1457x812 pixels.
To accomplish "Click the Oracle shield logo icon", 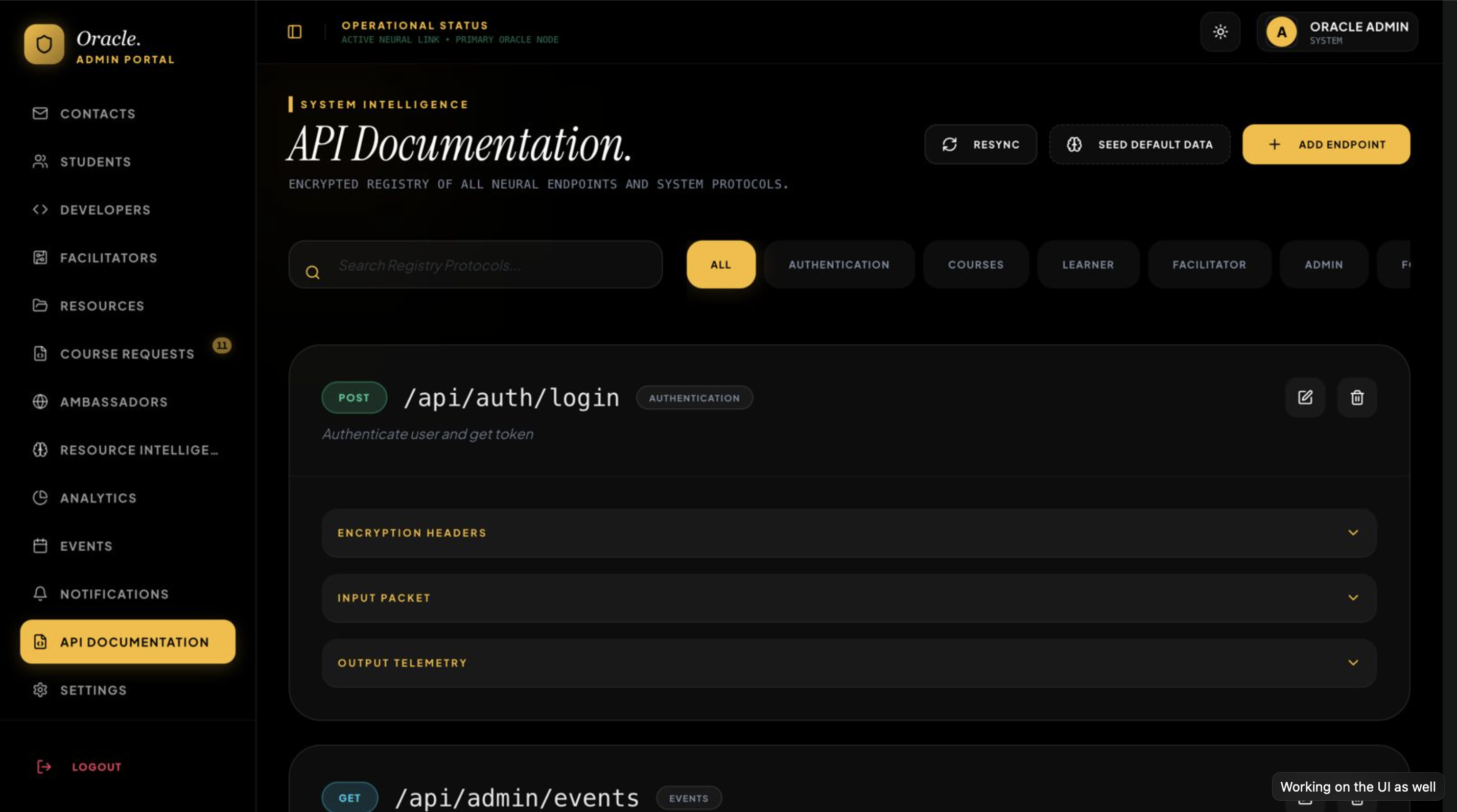I will 44,44.
